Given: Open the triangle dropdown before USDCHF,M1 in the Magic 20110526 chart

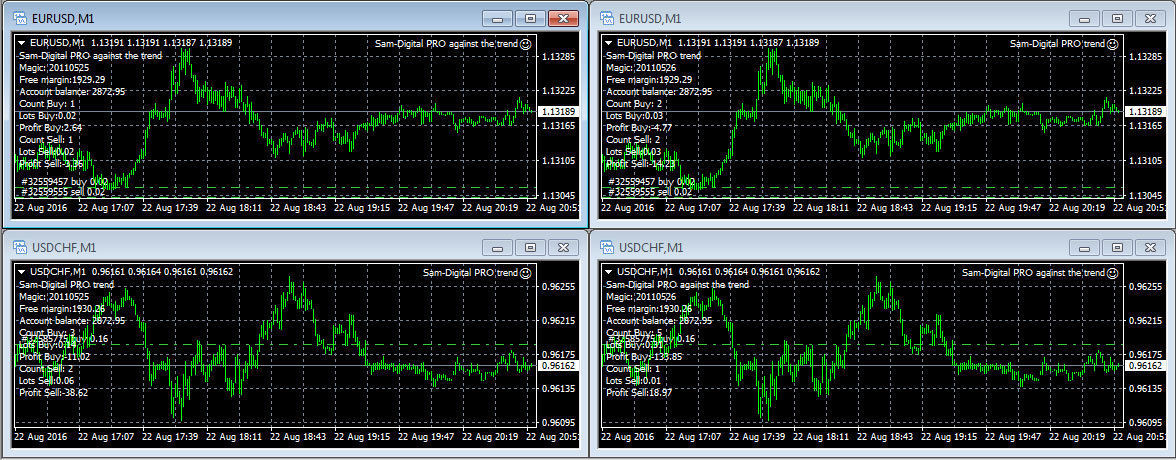Looking at the screenshot, I should tap(608, 272).
